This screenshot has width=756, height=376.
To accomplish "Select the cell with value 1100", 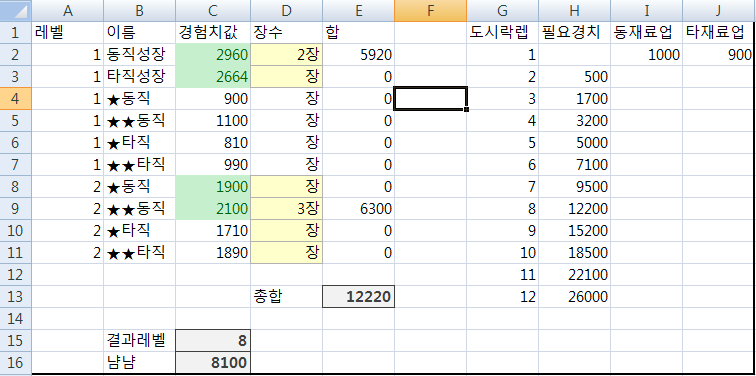I will tap(213, 121).
